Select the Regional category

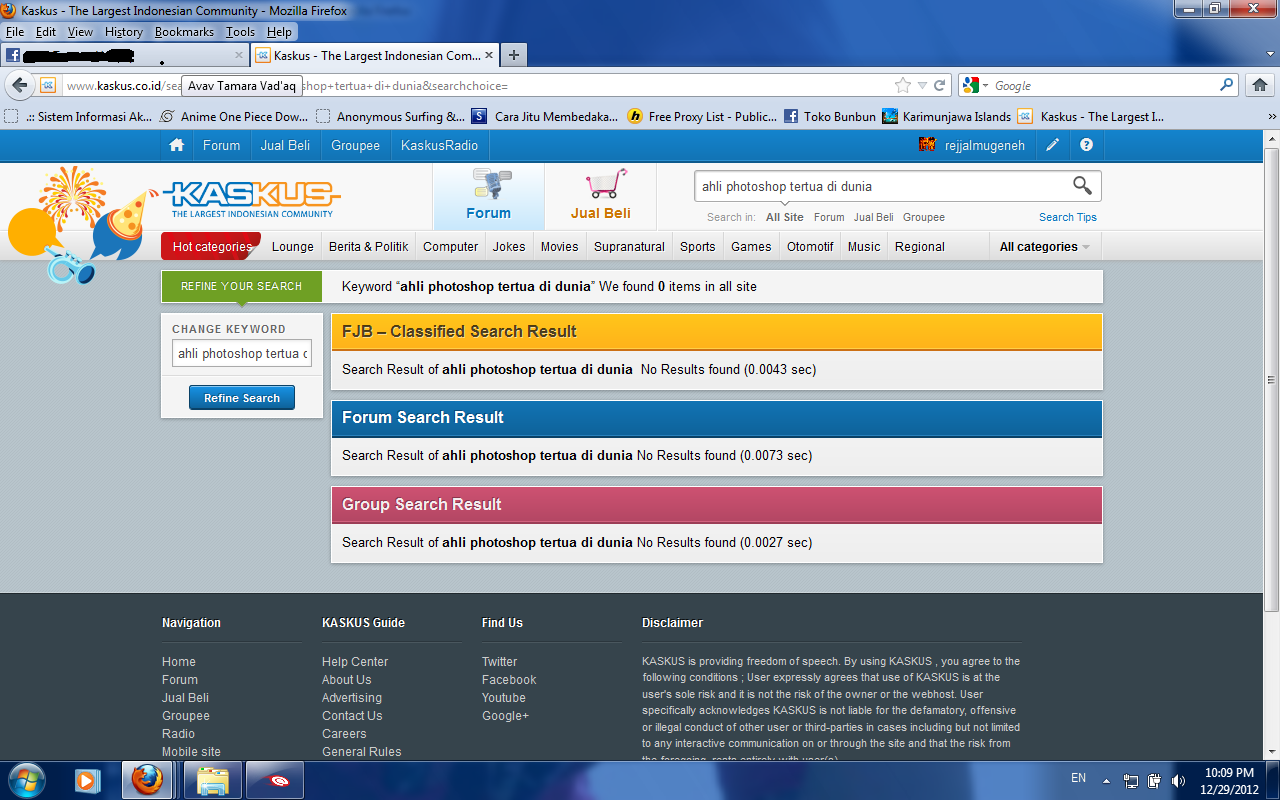tap(920, 247)
